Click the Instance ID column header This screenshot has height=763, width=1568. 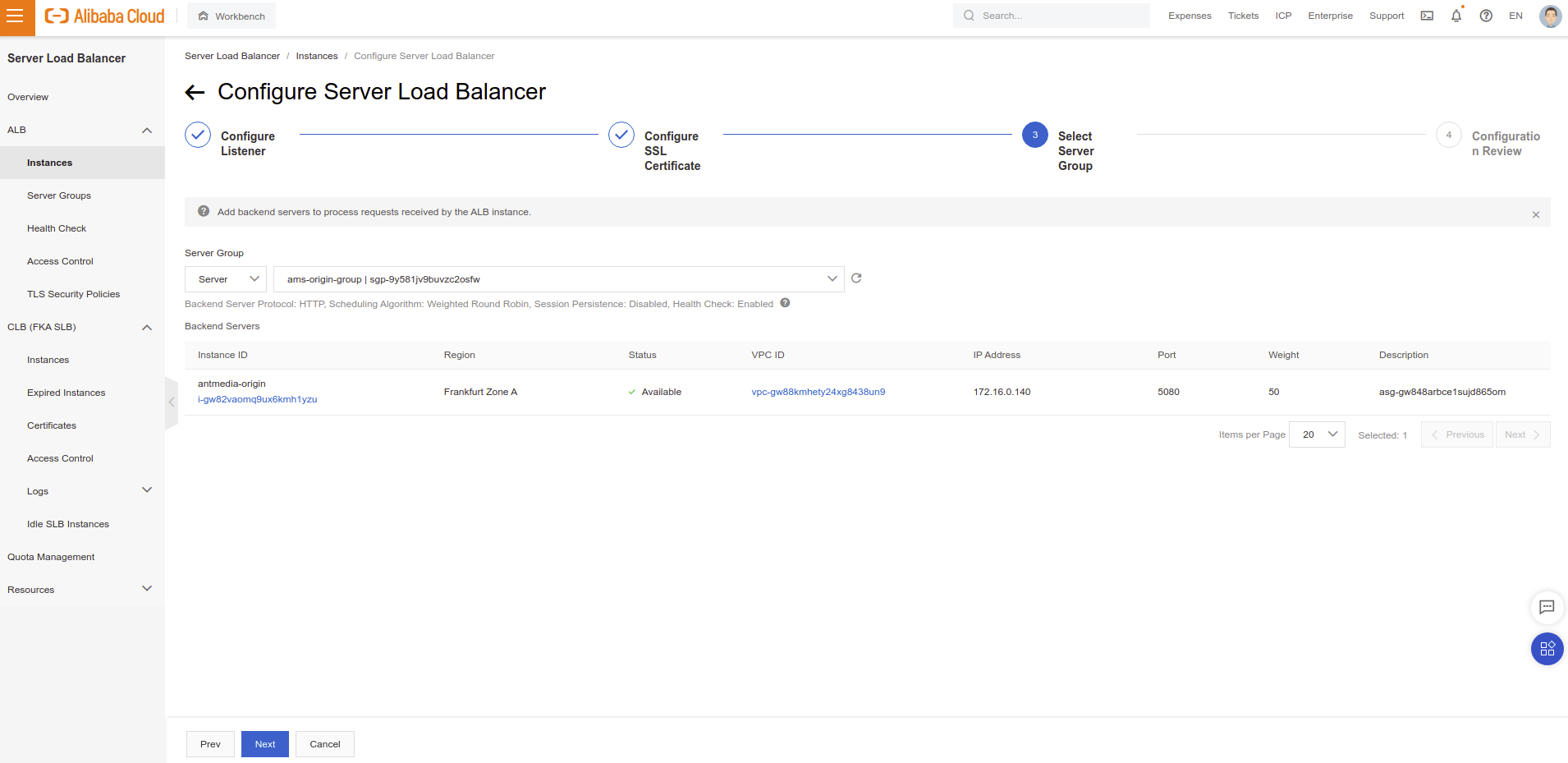[222, 355]
